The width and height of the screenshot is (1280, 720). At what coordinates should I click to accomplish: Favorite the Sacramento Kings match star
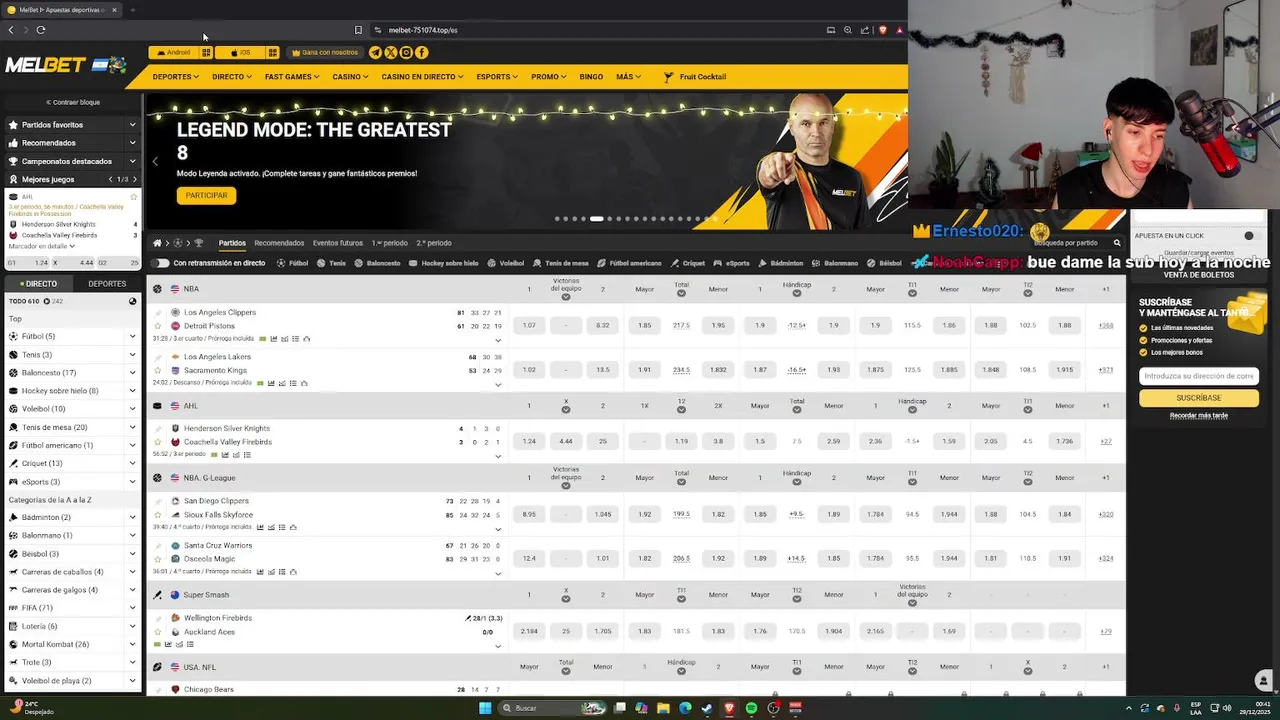(x=157, y=370)
